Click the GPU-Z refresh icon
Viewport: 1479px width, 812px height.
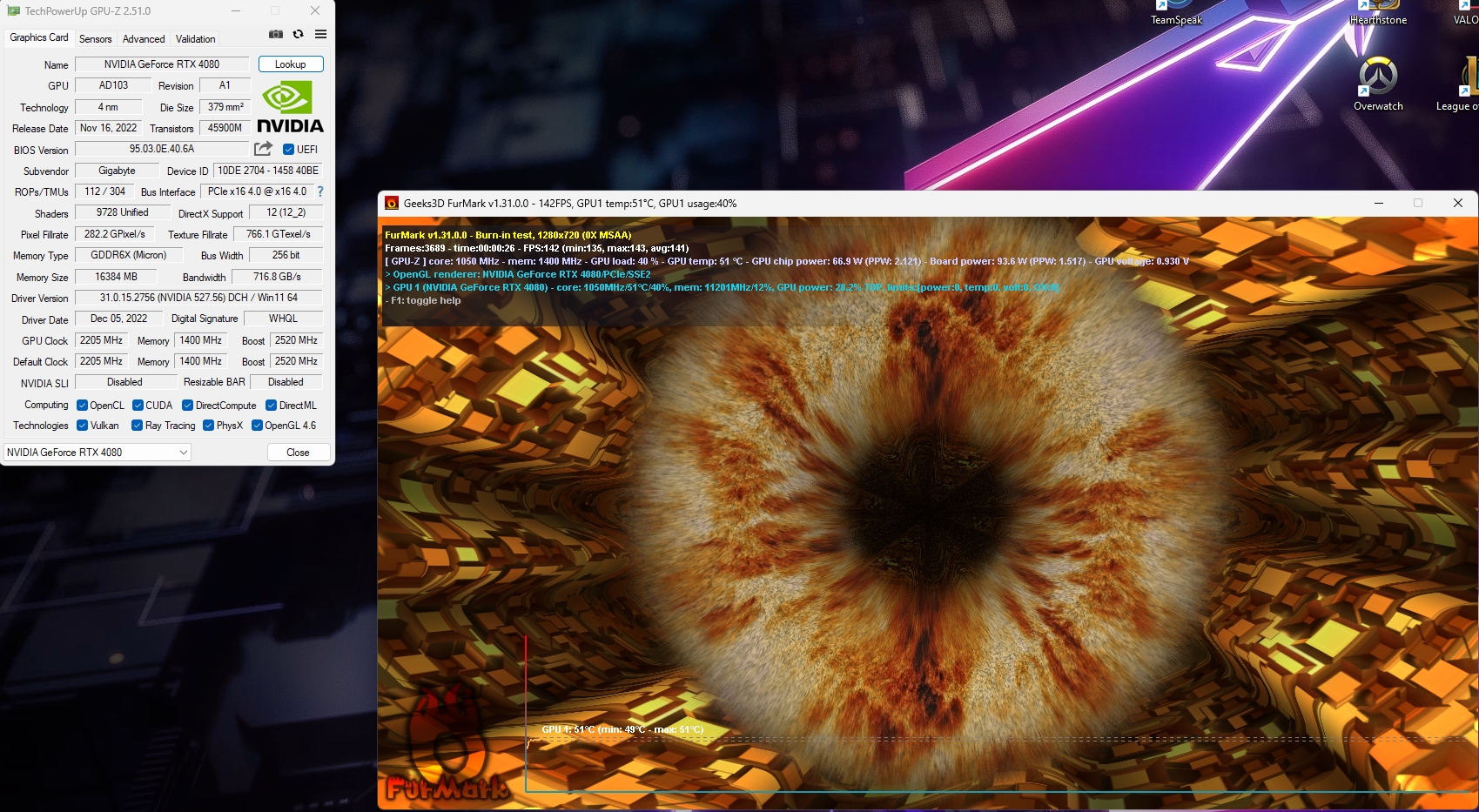[298, 34]
